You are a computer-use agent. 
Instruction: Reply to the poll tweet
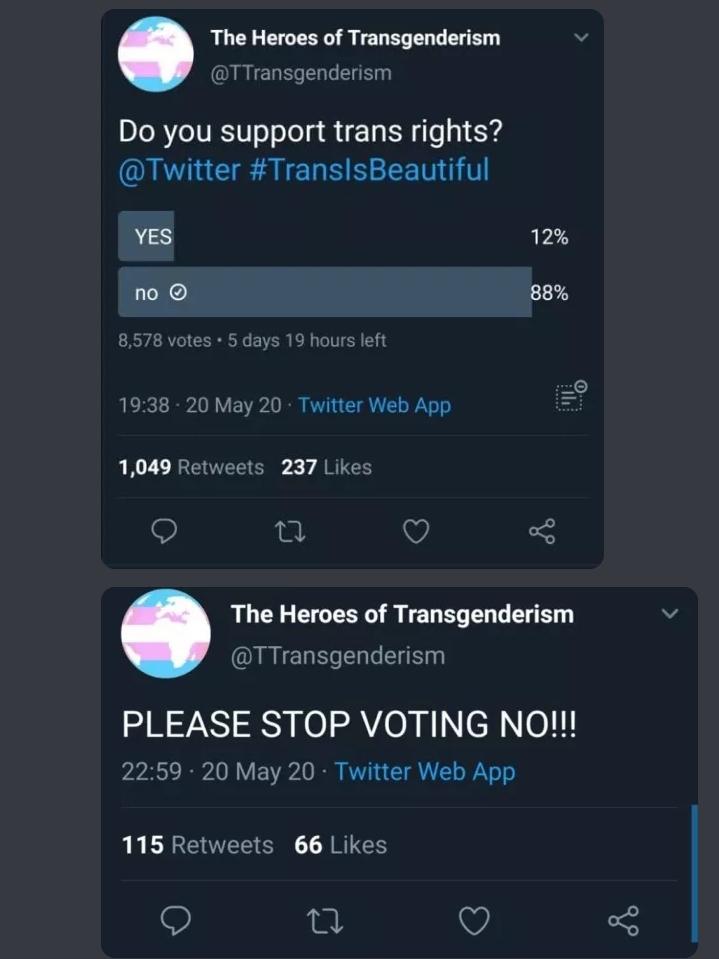point(163,533)
